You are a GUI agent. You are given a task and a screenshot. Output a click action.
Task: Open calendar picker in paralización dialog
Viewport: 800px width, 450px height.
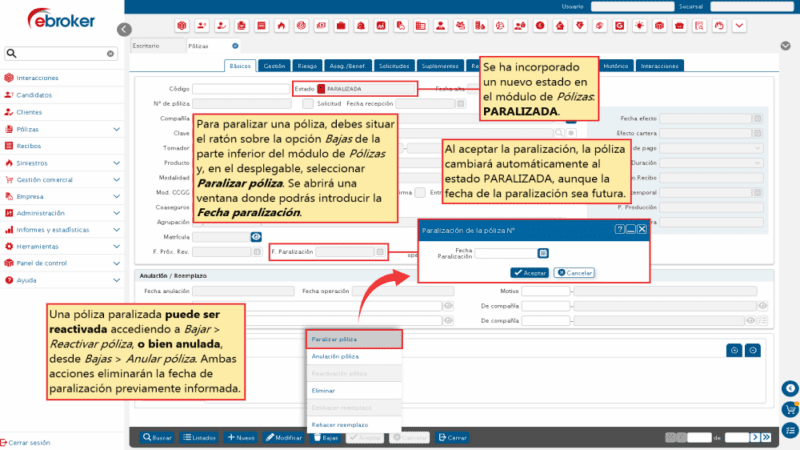(543, 253)
